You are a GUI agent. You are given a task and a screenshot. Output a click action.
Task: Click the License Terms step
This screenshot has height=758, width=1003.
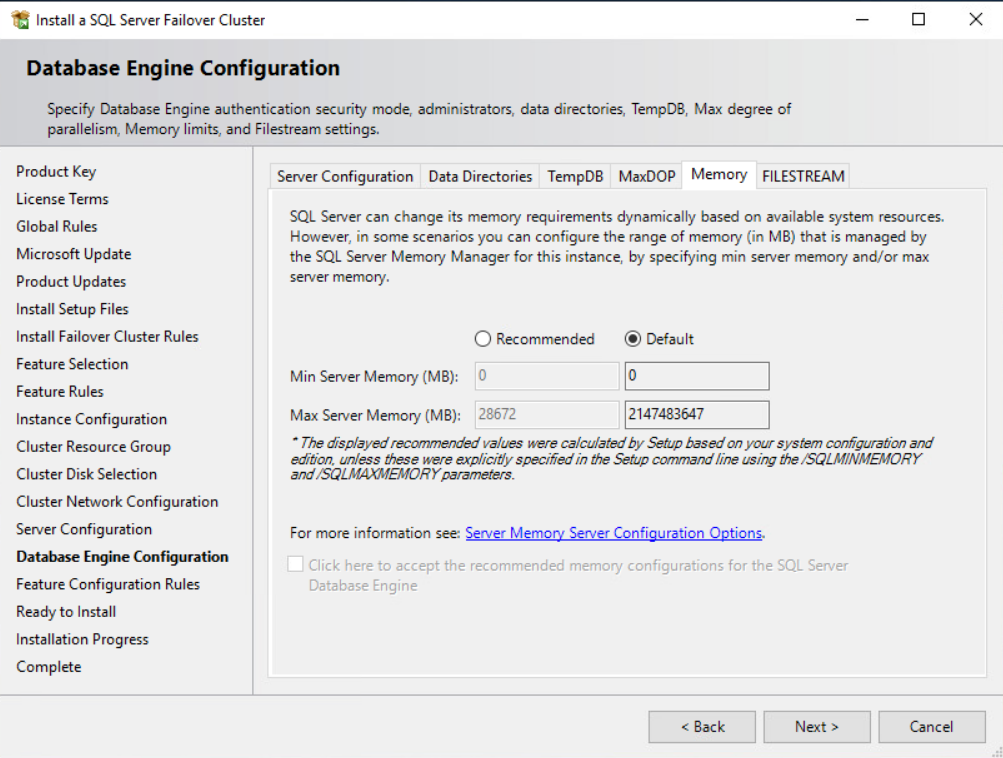(x=62, y=199)
